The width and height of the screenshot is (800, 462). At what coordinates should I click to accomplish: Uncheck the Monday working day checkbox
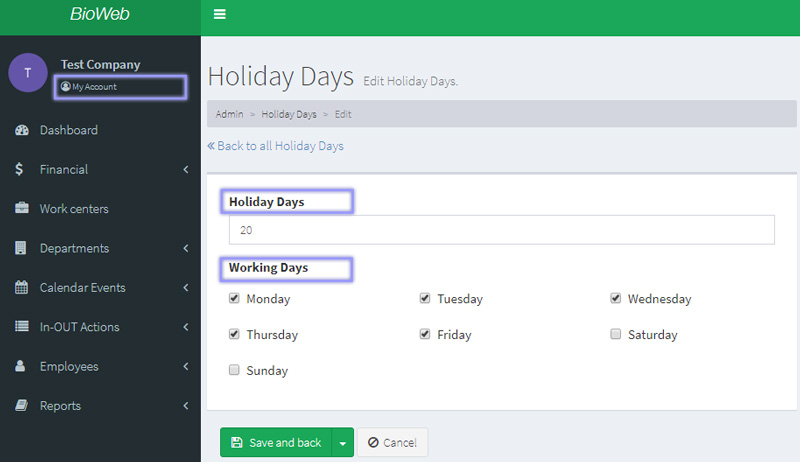234,298
